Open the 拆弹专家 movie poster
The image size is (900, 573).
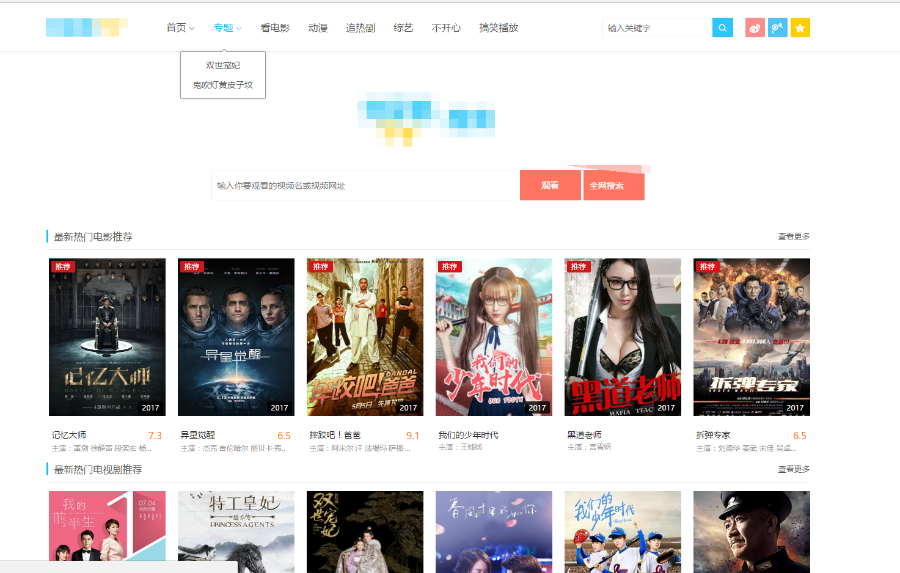(x=751, y=337)
